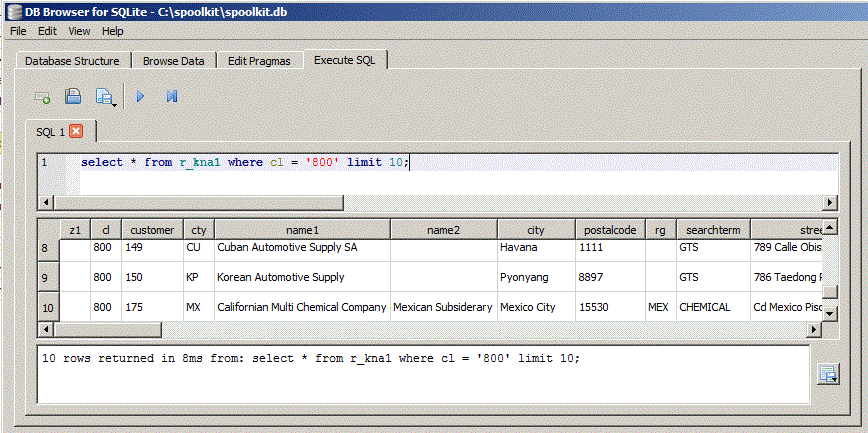This screenshot has width=868, height=433.
Task: Close the SQL 1 tab
Action: [76, 131]
